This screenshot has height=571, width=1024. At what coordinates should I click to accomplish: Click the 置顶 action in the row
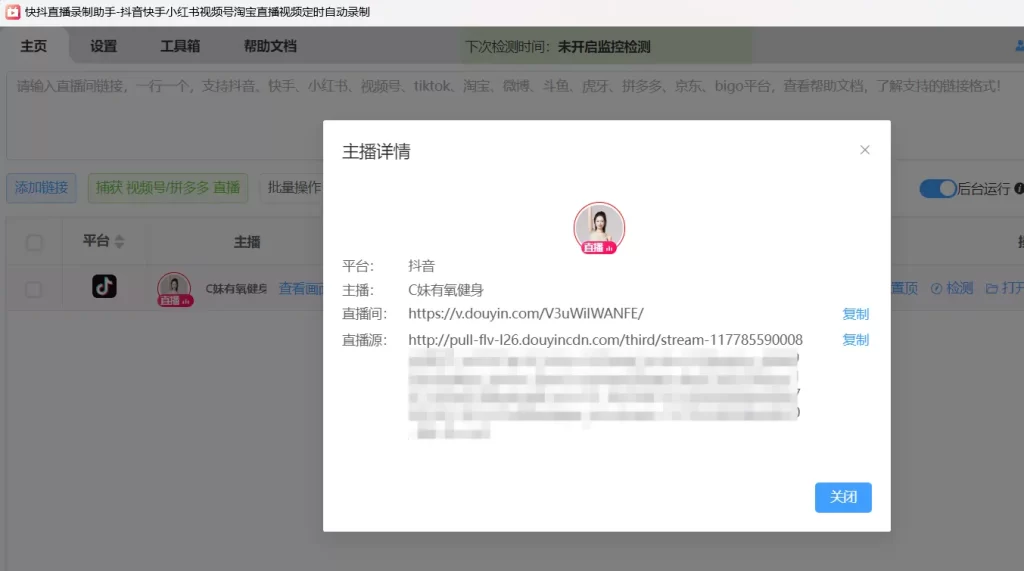coord(905,288)
